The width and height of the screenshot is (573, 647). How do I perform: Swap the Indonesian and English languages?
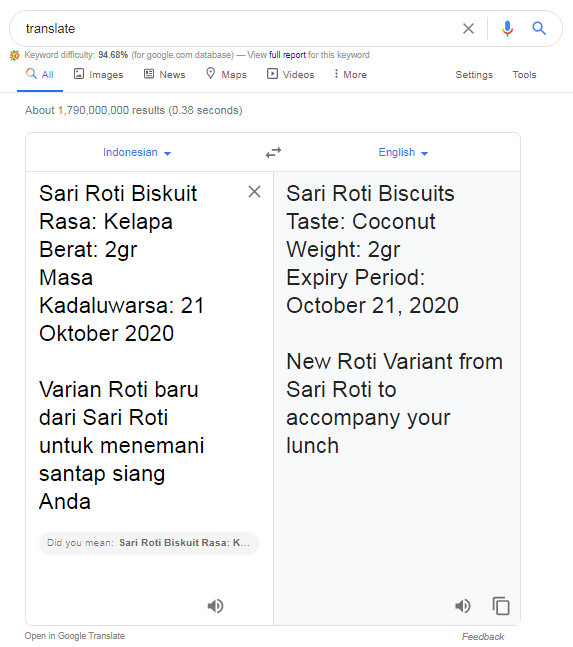273,153
